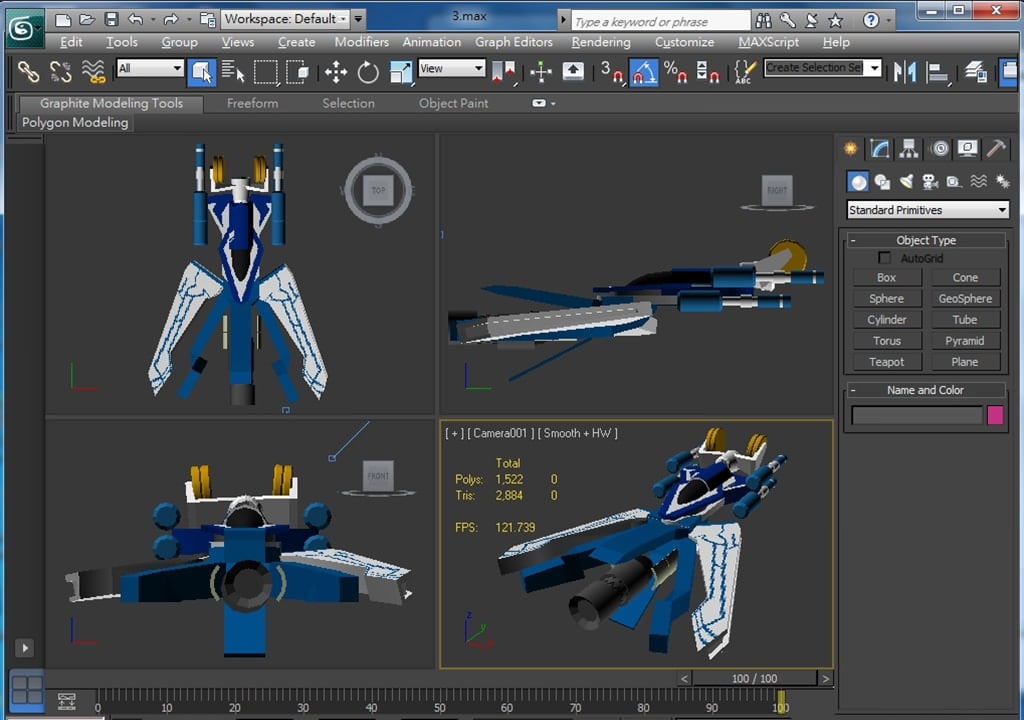Expand the Workspace: Default dropdown

coord(285,18)
